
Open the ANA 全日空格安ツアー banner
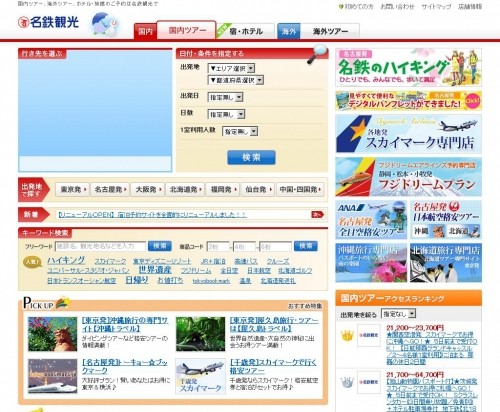371,220
